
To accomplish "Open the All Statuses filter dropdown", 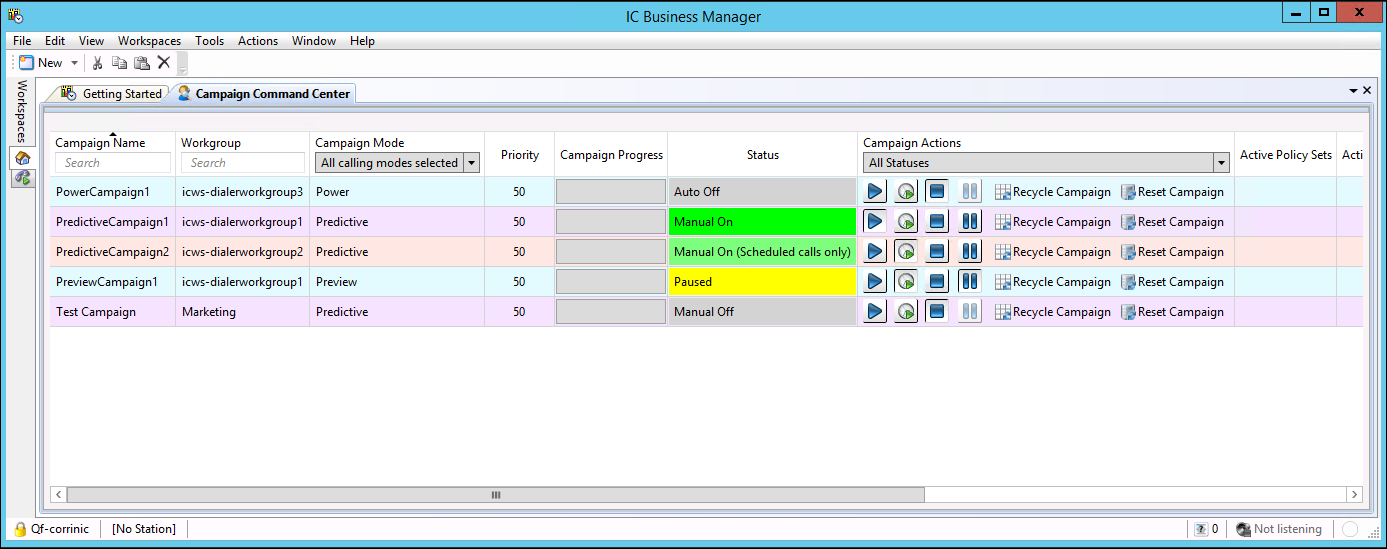I will pos(1220,163).
